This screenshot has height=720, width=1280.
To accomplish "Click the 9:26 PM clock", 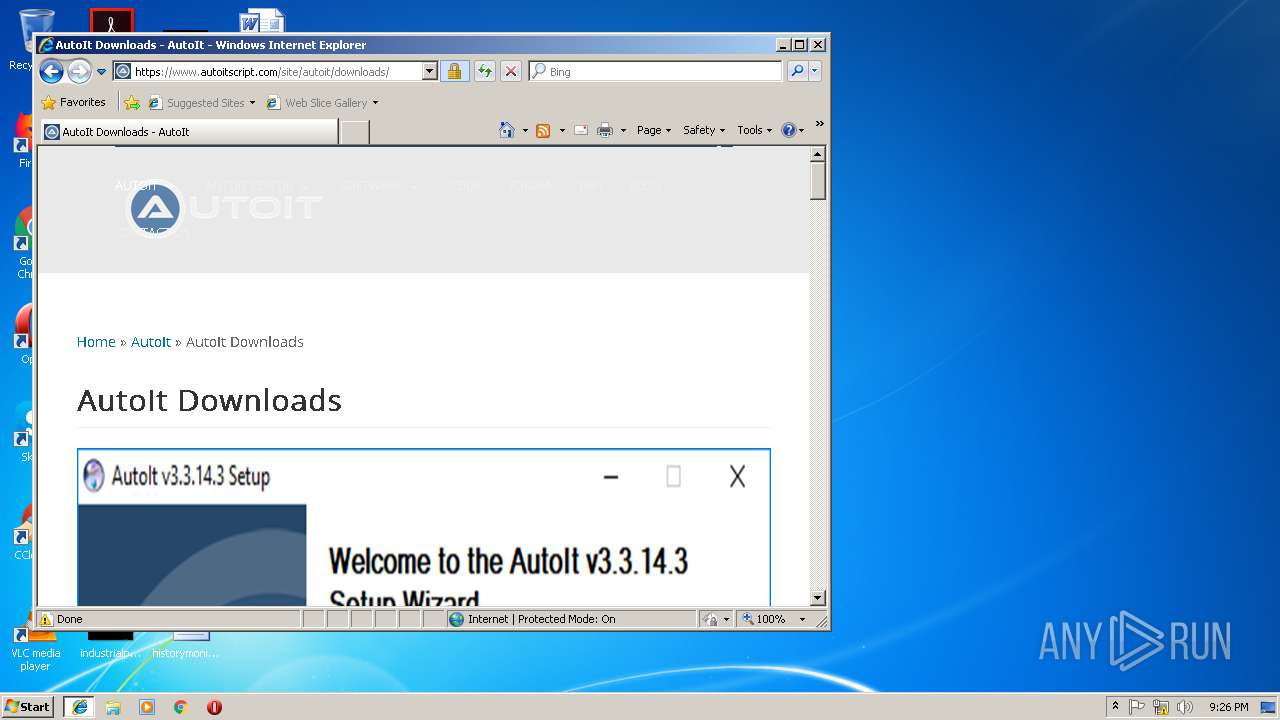I will (1228, 707).
